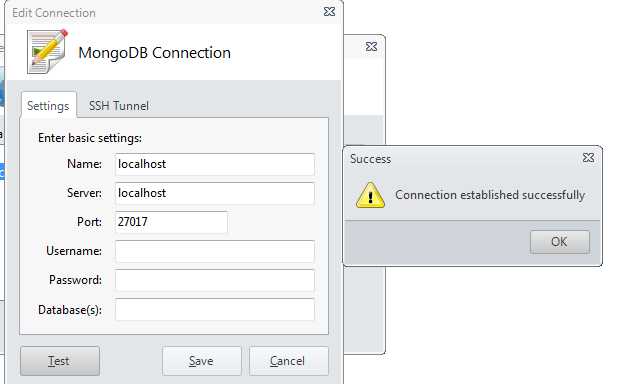Screen dimensions: 644x384
Task: Focus the Name input field
Action: (215, 164)
